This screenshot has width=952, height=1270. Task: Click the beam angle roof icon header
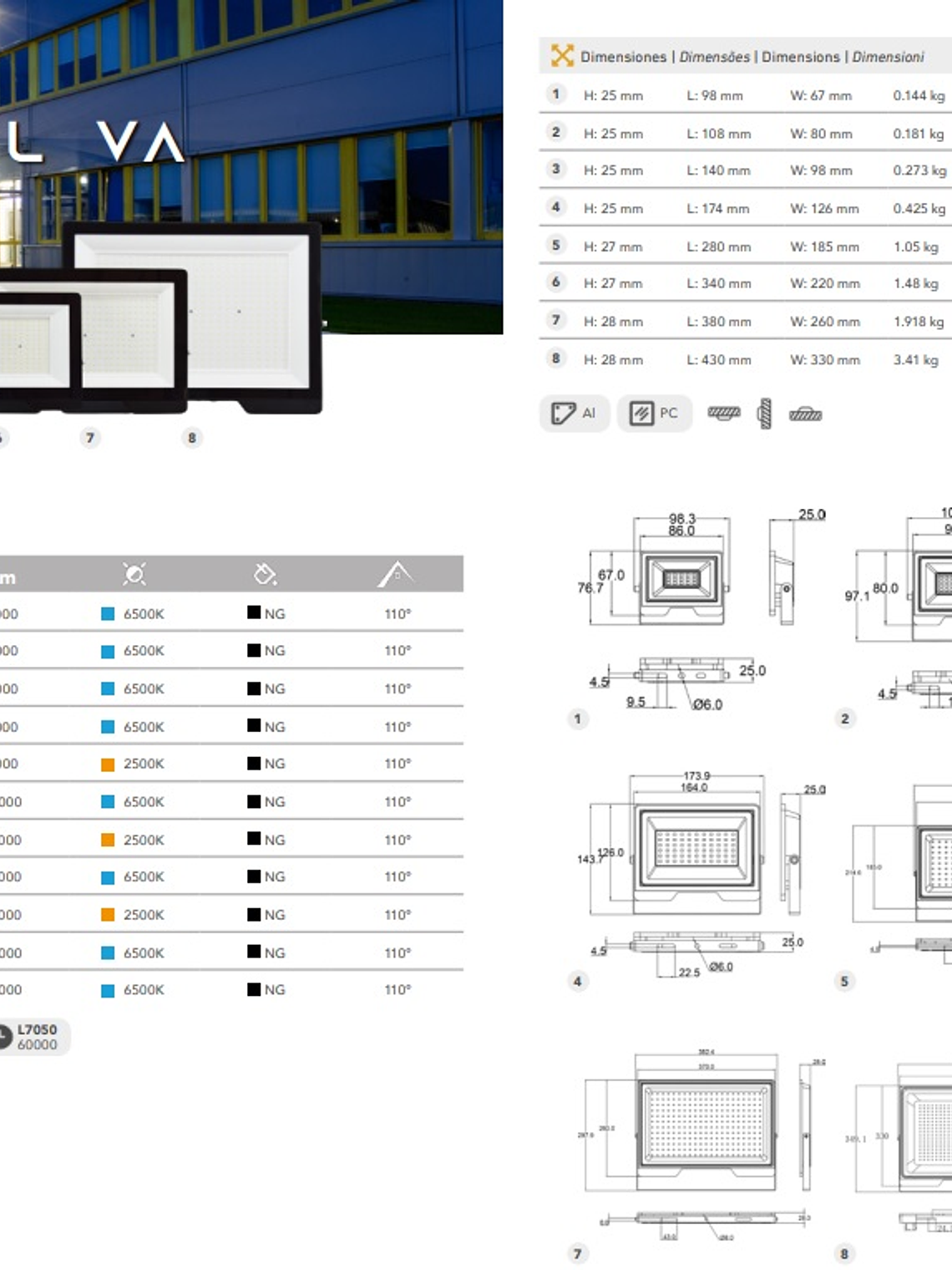395,572
